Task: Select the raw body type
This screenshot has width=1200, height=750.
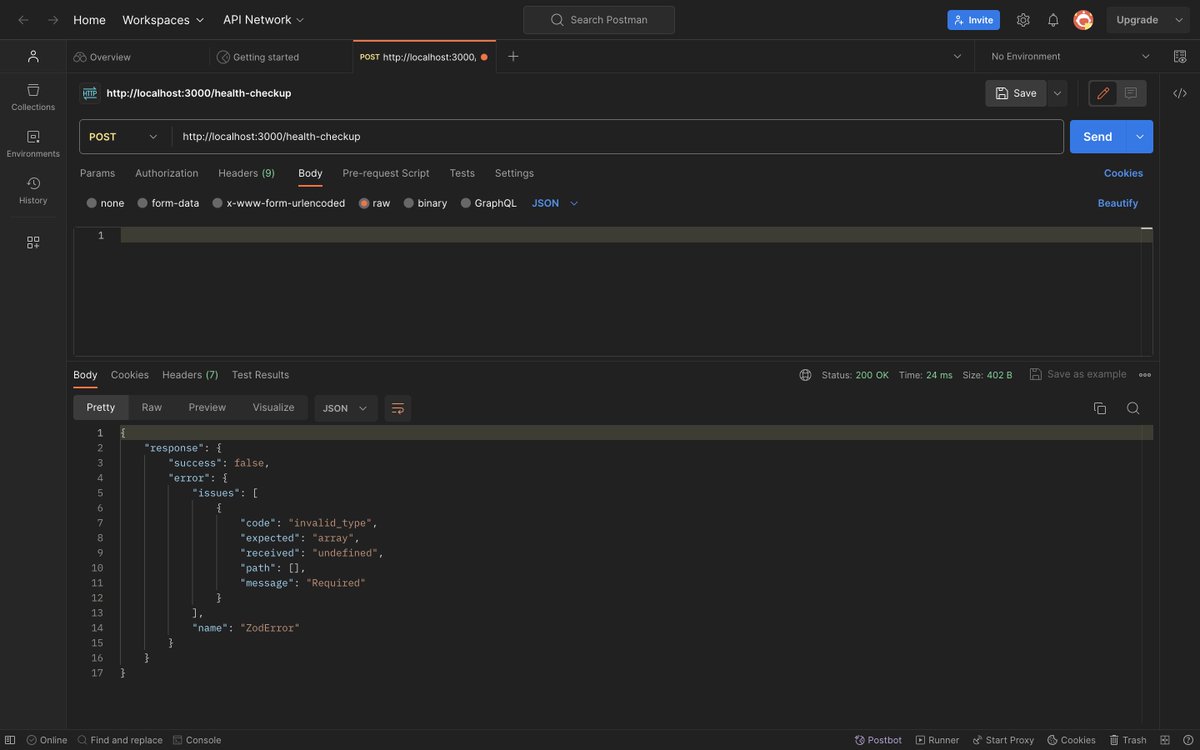Action: [x=374, y=203]
